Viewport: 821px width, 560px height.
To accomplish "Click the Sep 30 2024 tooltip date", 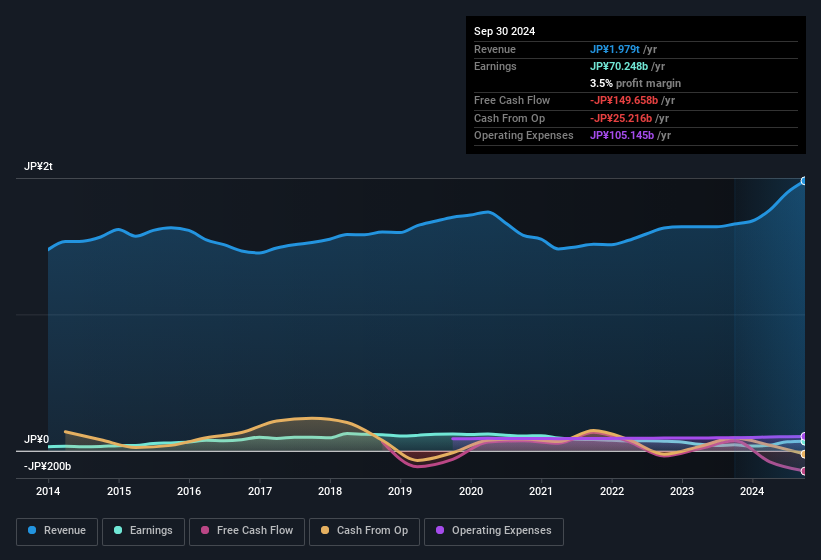I will [504, 31].
